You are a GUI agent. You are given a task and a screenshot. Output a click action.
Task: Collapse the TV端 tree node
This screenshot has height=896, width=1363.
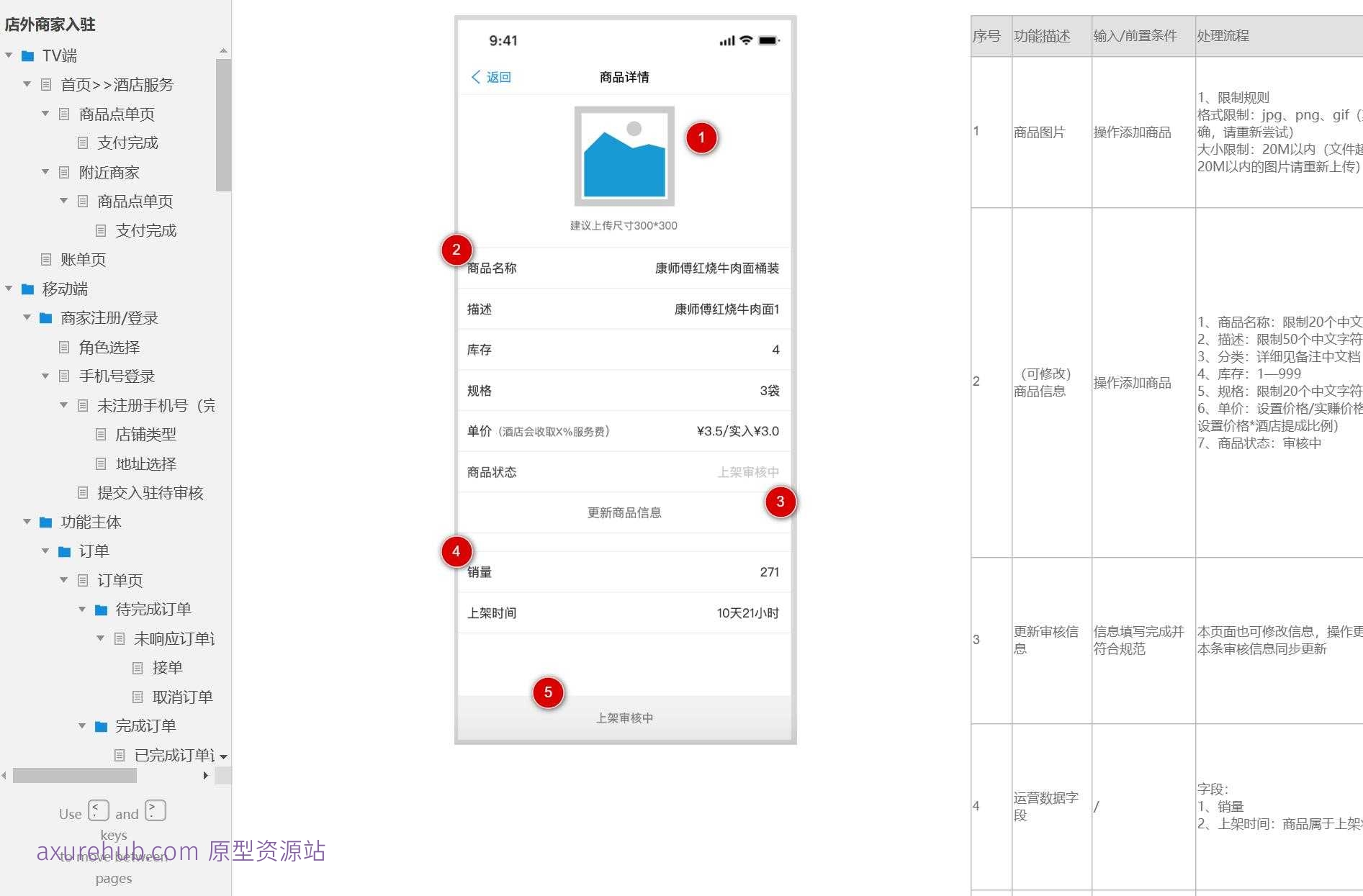(x=8, y=55)
